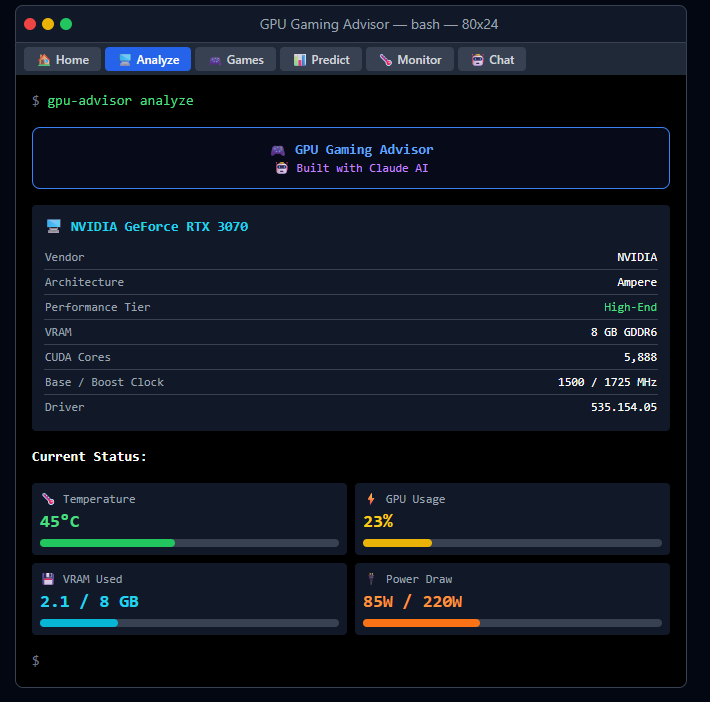
Task: Click the robot icon beside Built with Claude AI
Action: point(282,168)
